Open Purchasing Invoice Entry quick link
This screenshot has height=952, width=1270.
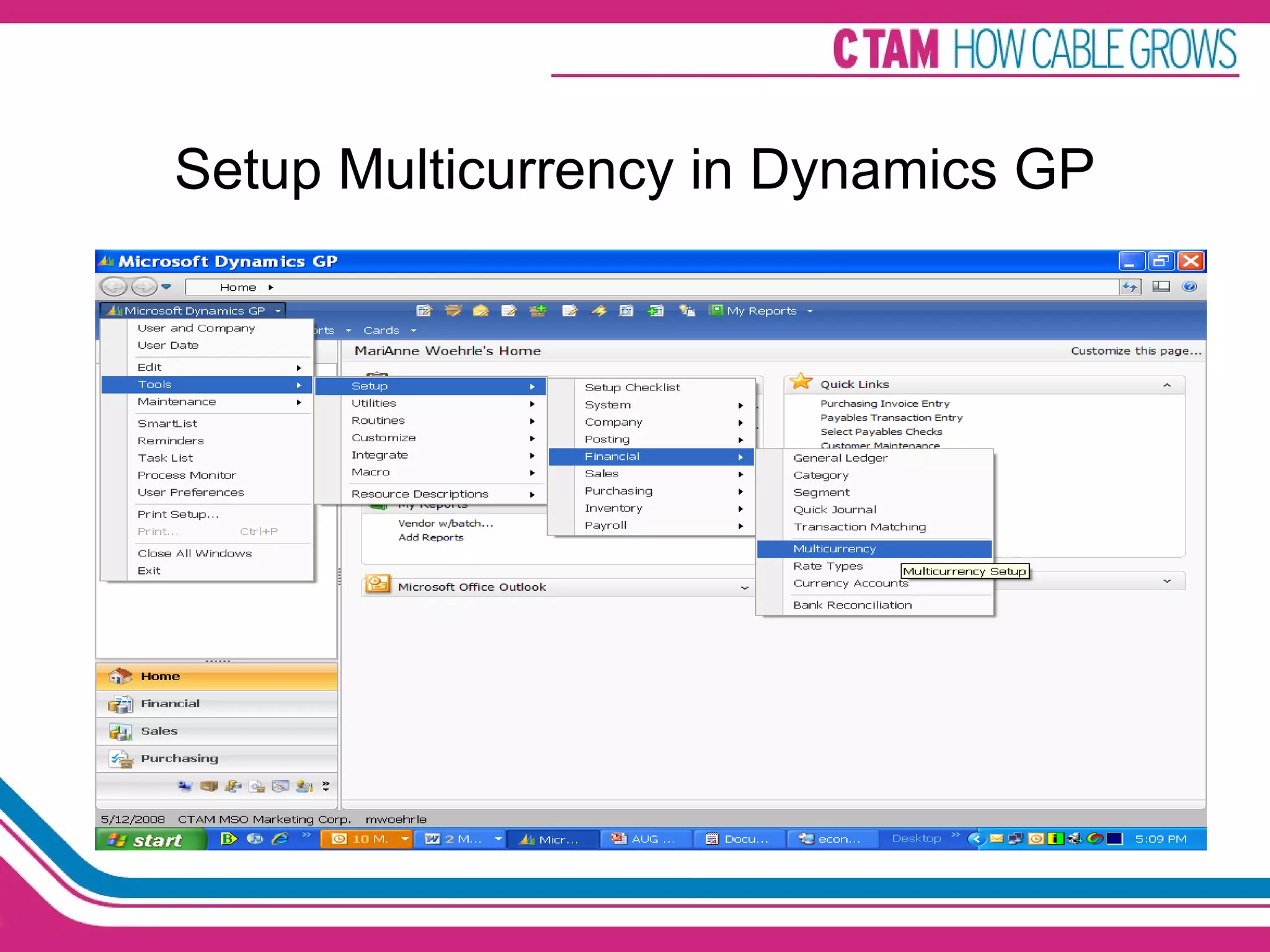tap(885, 403)
